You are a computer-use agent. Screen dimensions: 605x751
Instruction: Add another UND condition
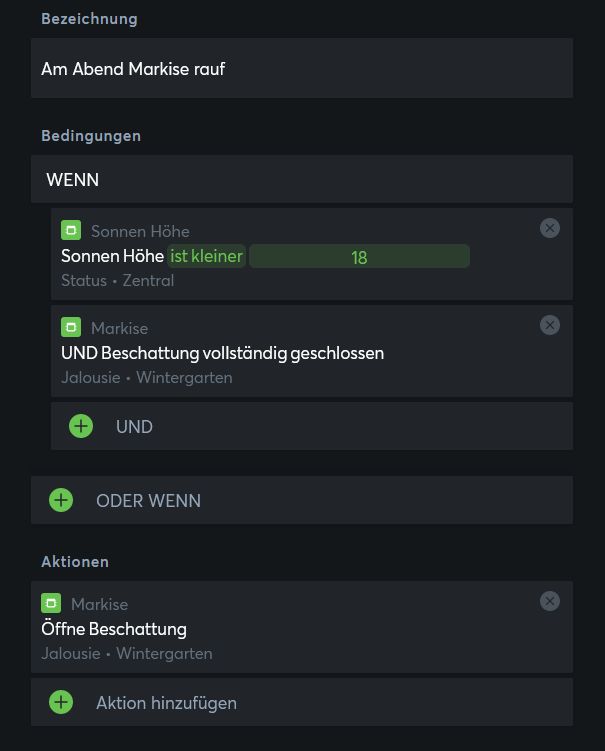click(134, 427)
